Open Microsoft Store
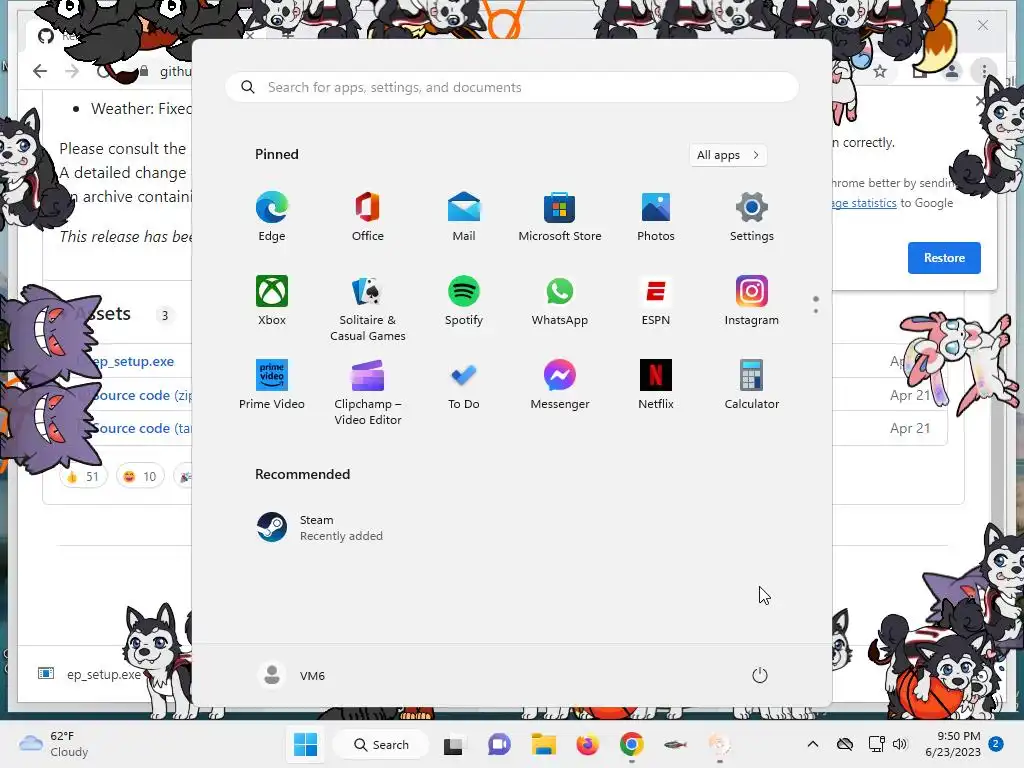 (560, 217)
